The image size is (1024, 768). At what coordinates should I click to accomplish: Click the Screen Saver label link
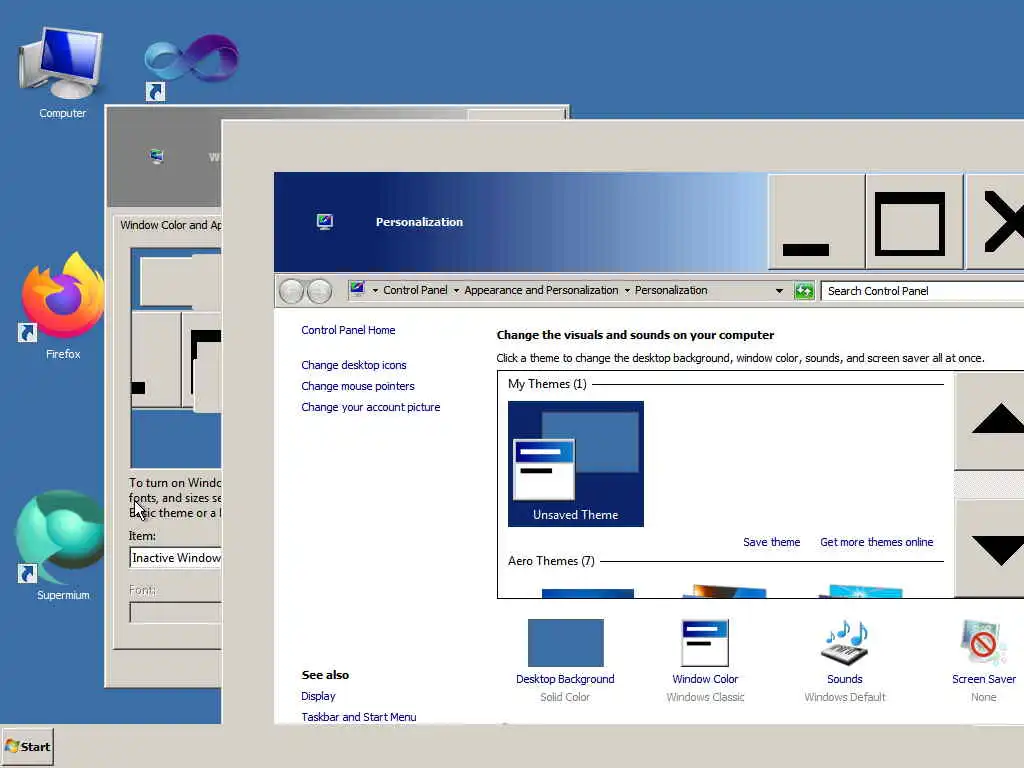pyautogui.click(x=984, y=679)
